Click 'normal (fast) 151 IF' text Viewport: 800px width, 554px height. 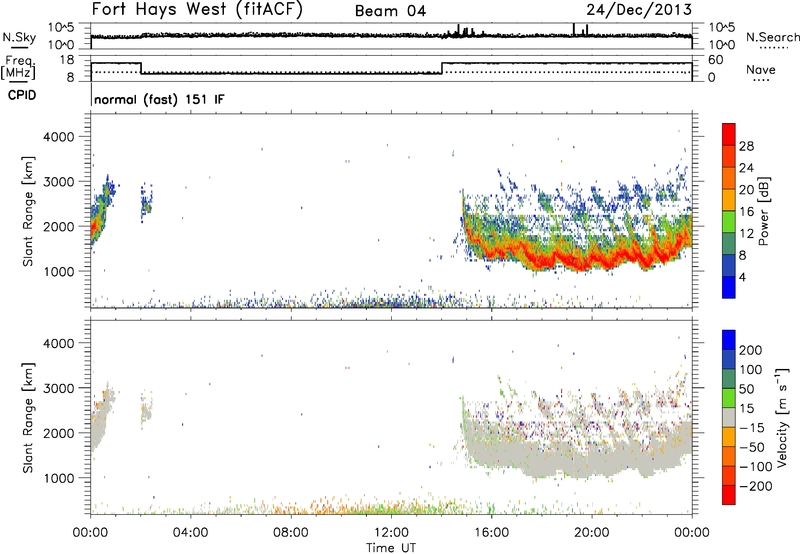[x=159, y=99]
